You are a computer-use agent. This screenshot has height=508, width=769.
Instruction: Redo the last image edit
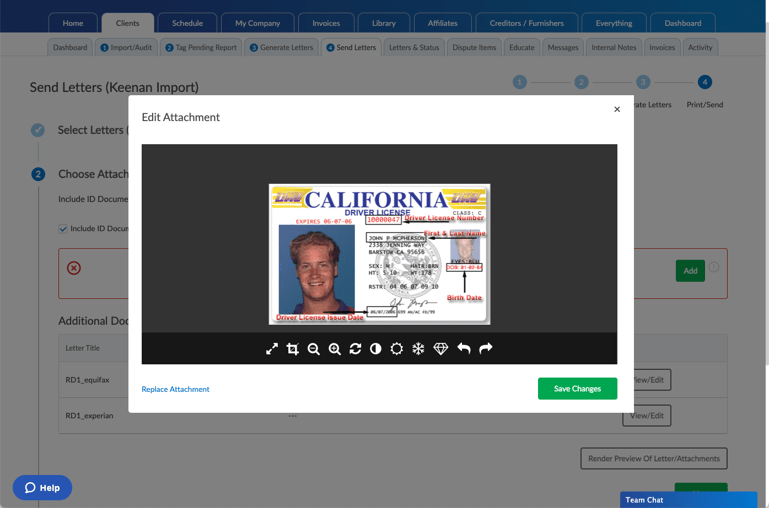(486, 349)
